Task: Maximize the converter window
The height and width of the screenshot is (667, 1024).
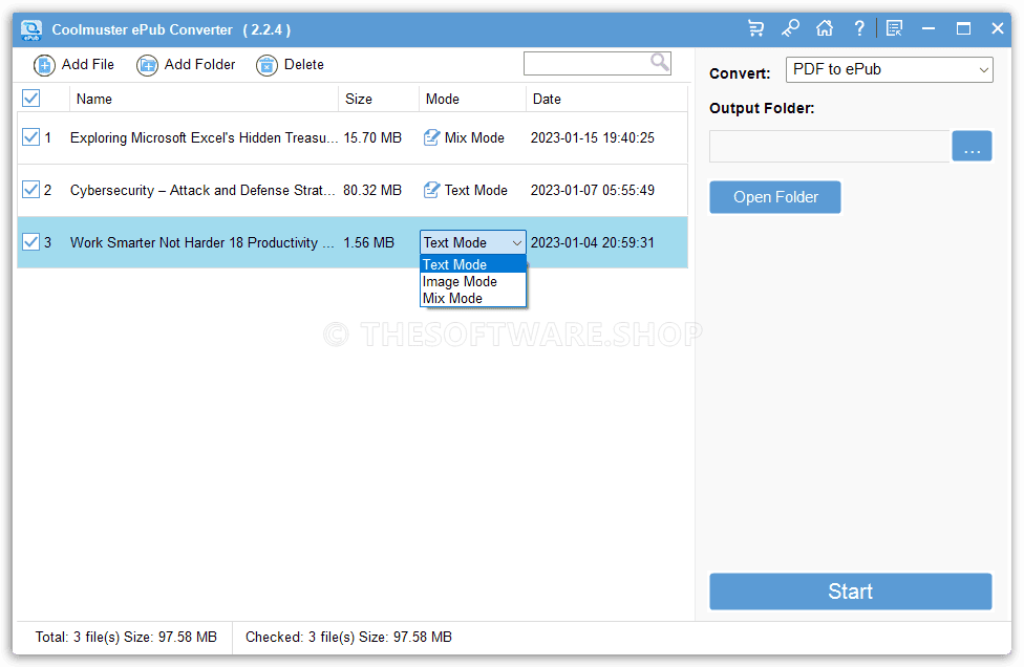Action: click(963, 29)
